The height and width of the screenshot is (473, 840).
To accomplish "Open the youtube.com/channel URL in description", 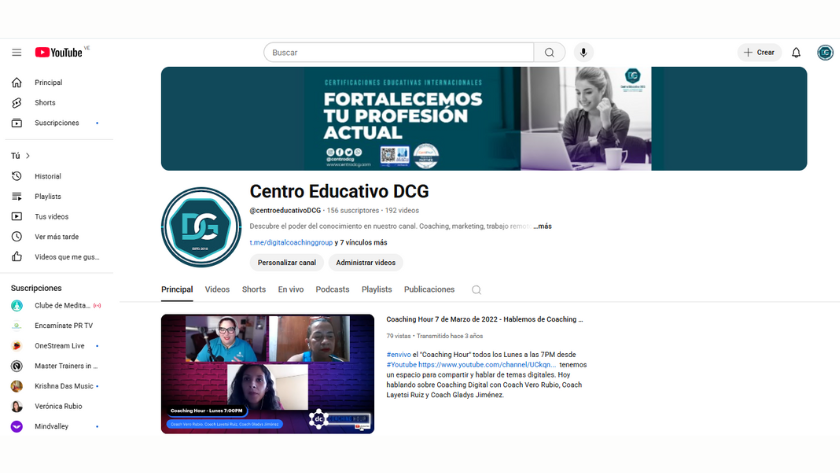I will 487,365.
